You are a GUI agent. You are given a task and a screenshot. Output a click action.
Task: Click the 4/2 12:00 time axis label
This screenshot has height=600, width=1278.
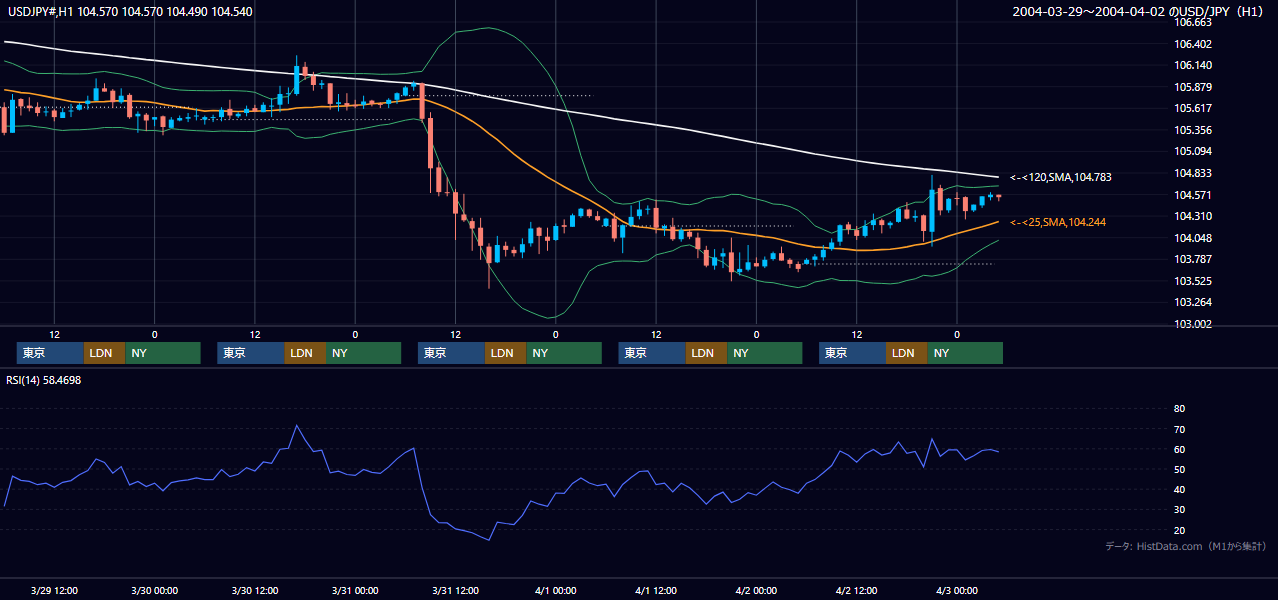[856, 590]
